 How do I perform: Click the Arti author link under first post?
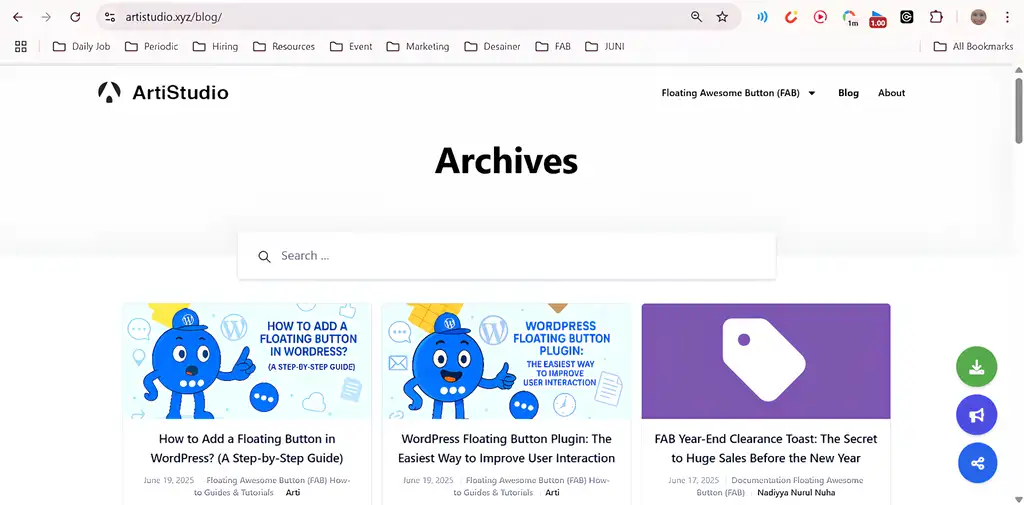(293, 493)
